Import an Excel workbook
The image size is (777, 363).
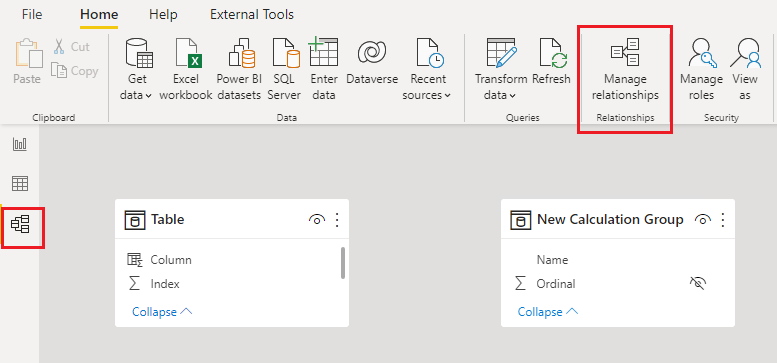pyautogui.click(x=186, y=69)
